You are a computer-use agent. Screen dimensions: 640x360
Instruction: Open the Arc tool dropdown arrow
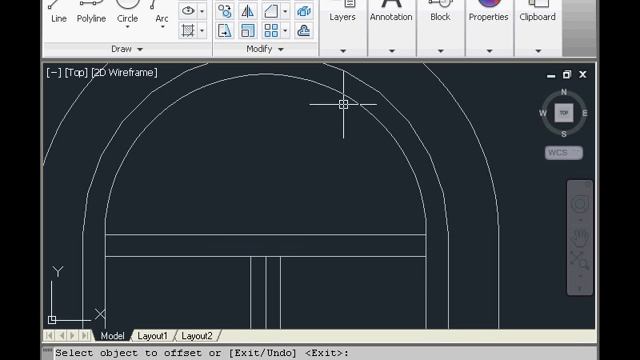tap(162, 27)
